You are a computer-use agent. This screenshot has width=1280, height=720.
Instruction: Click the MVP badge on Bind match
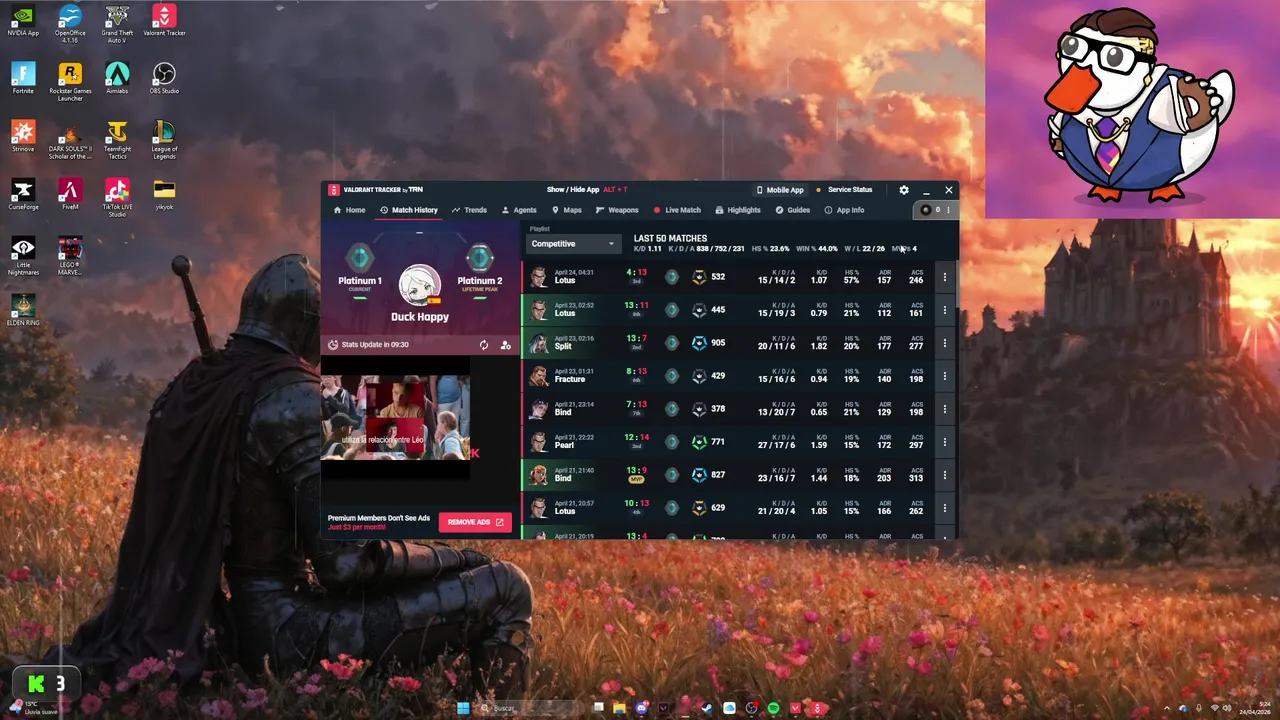pos(636,480)
